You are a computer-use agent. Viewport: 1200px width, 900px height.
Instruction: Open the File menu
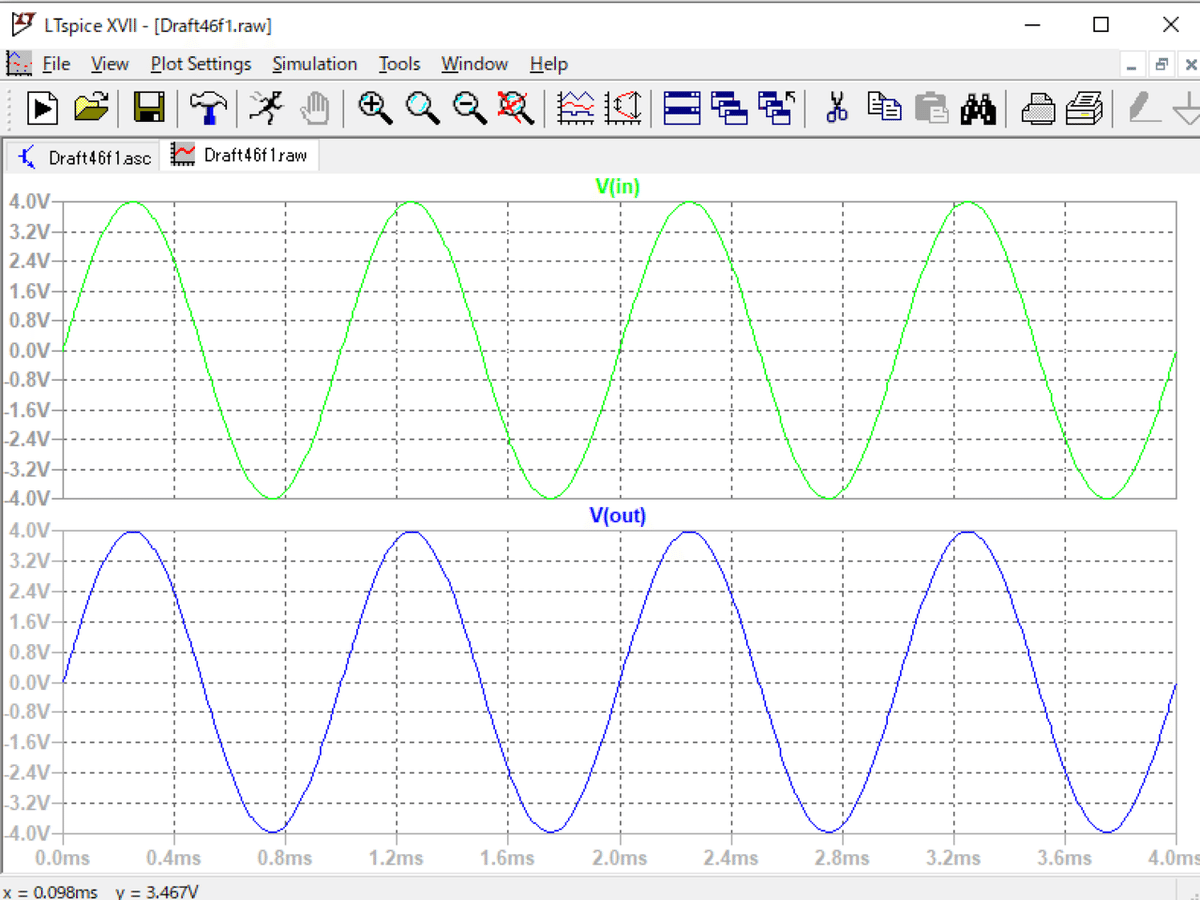click(x=56, y=64)
